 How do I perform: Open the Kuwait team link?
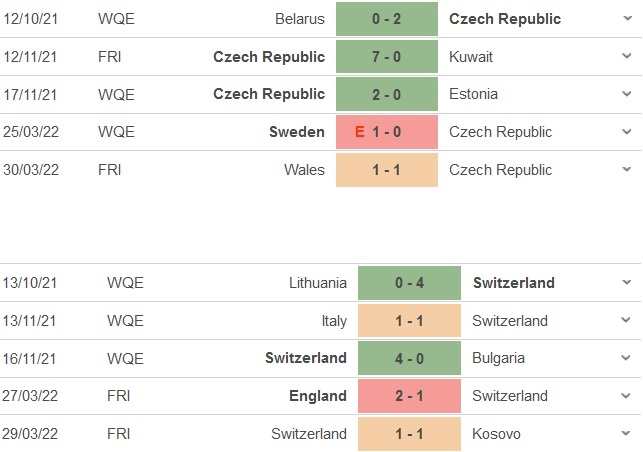(x=471, y=57)
